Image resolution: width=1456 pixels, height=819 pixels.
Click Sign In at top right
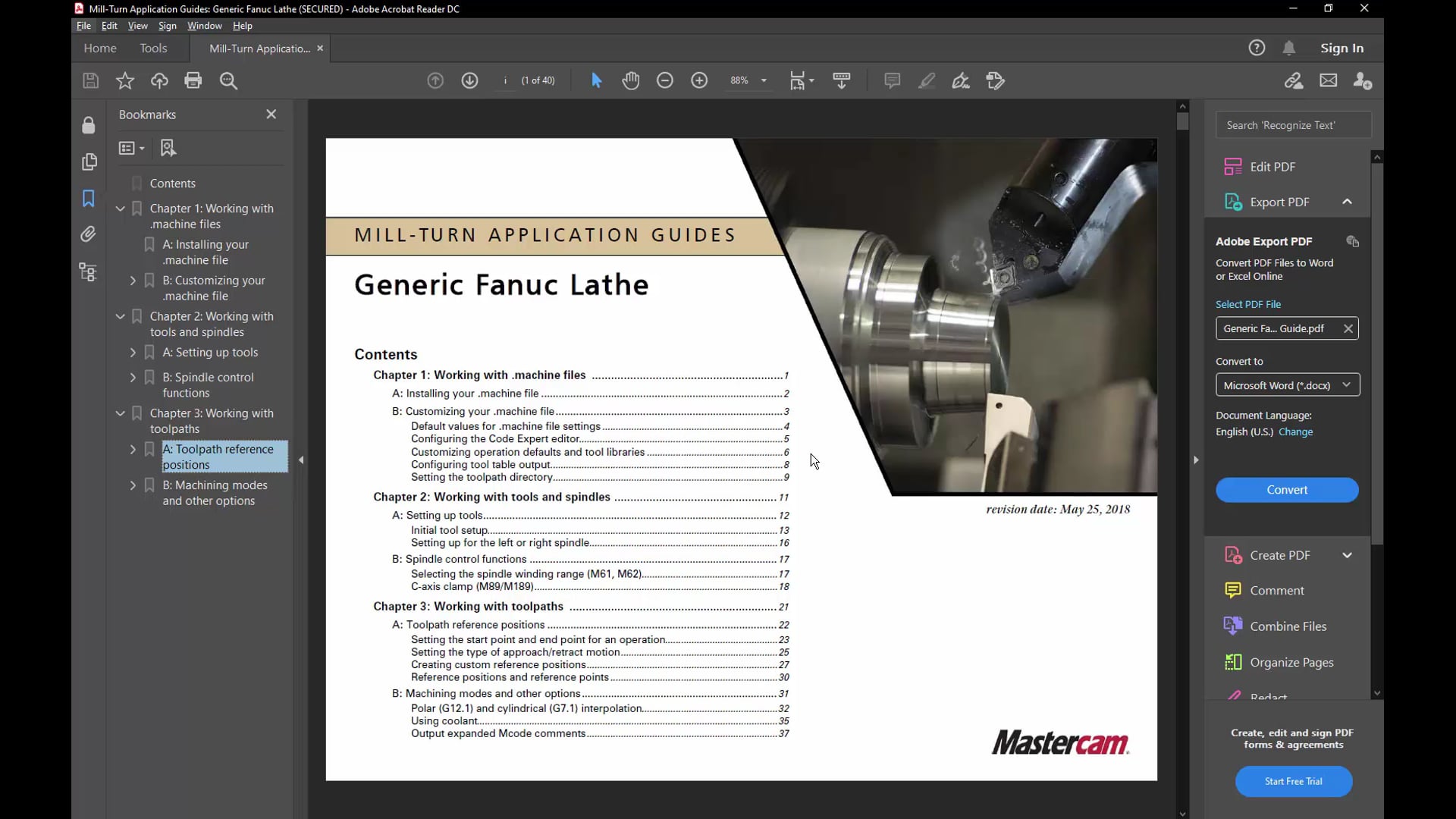coord(1341,48)
